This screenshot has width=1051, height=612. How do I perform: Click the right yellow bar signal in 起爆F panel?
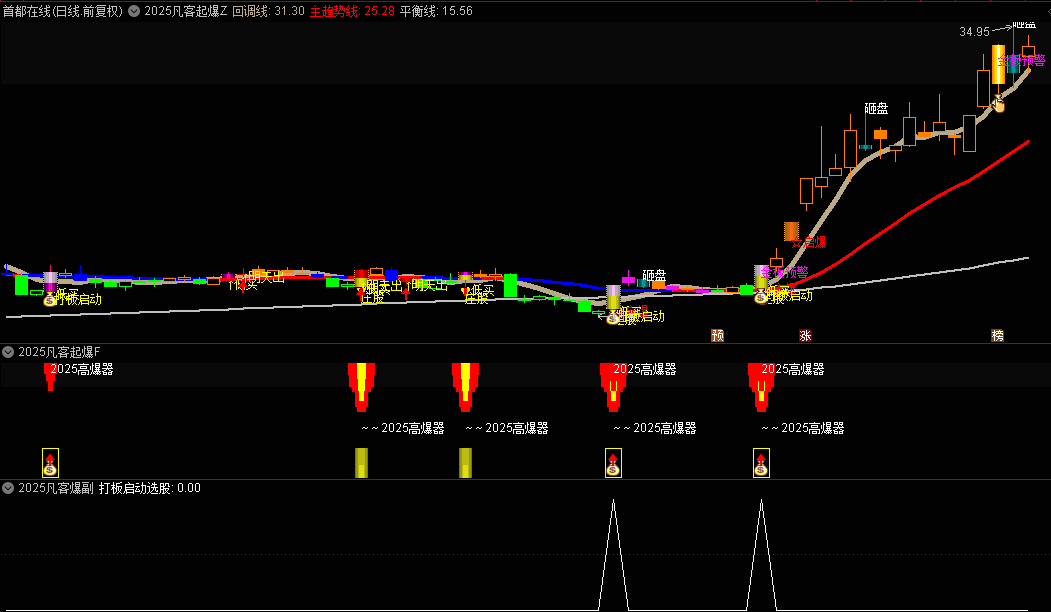[465, 463]
